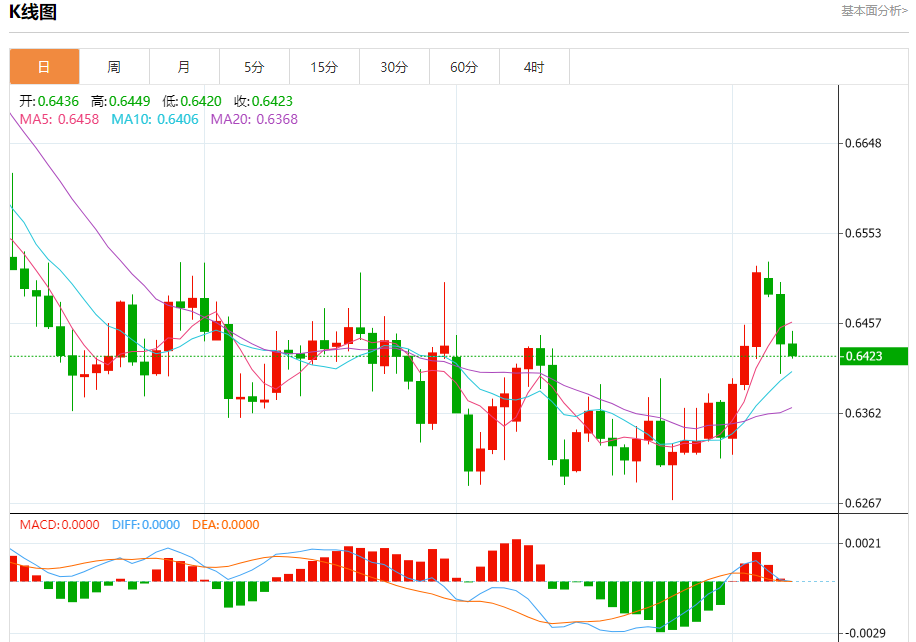Click the 0.6362 price axis label
The width and height of the screenshot is (916, 642).
coord(863,413)
